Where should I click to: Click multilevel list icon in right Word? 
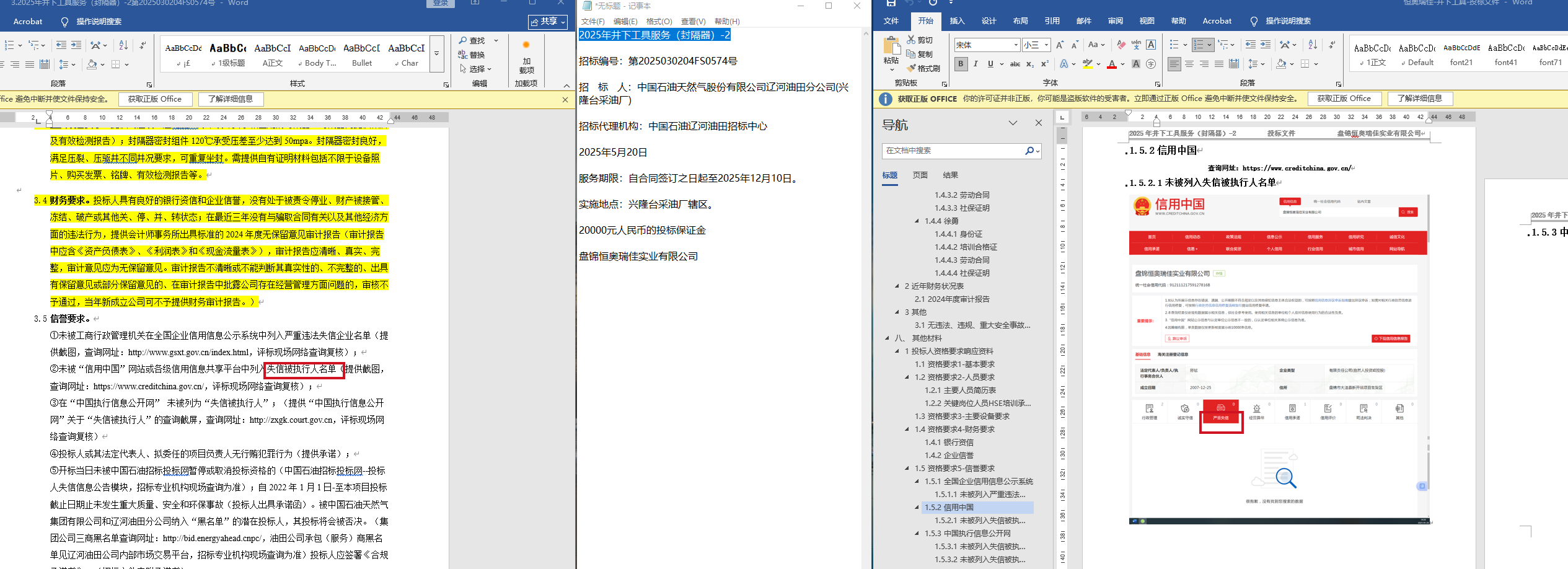[1223, 45]
